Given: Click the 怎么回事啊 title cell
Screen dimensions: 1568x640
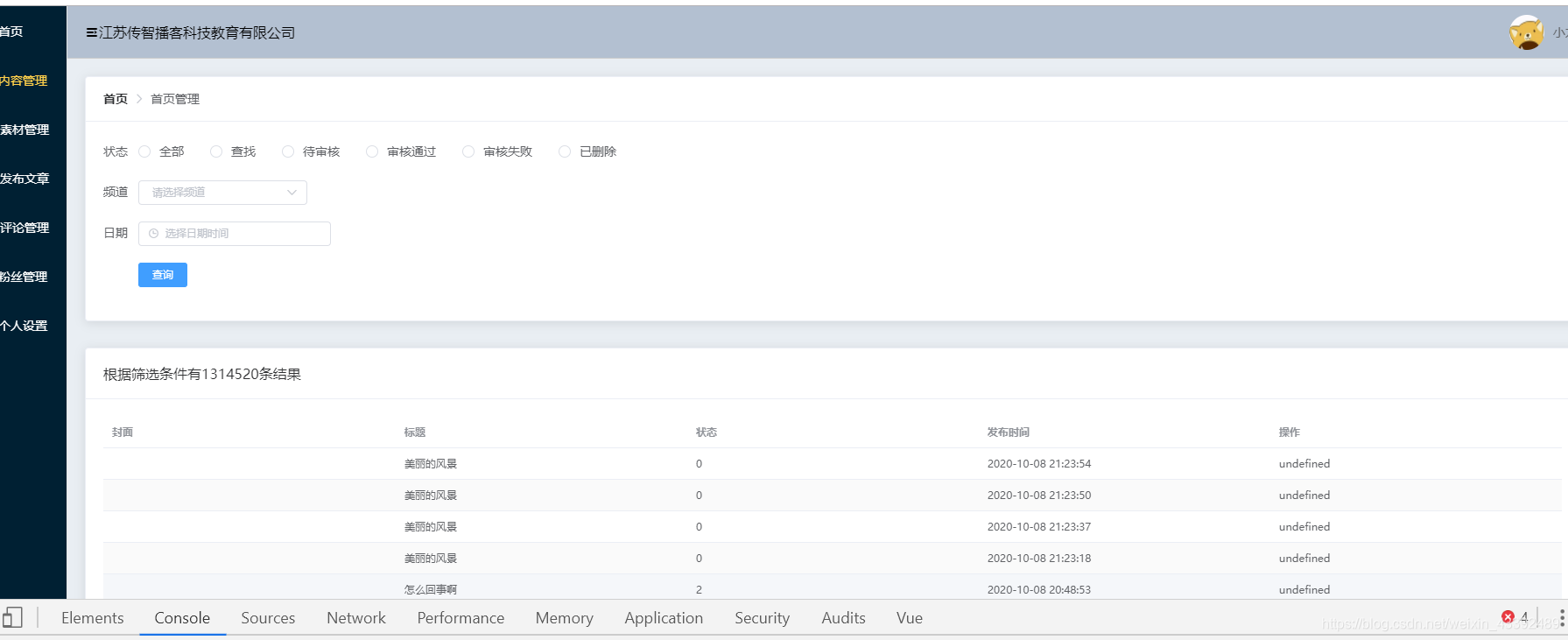Looking at the screenshot, I should (431, 590).
